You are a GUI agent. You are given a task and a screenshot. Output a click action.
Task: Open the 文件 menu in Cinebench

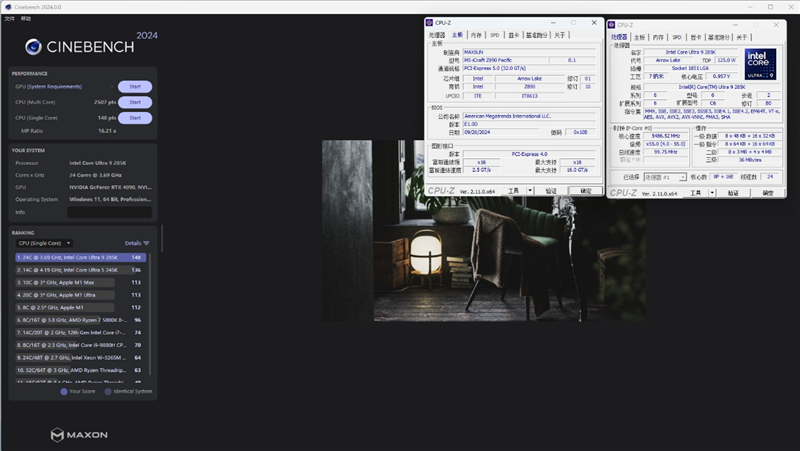(x=9, y=18)
